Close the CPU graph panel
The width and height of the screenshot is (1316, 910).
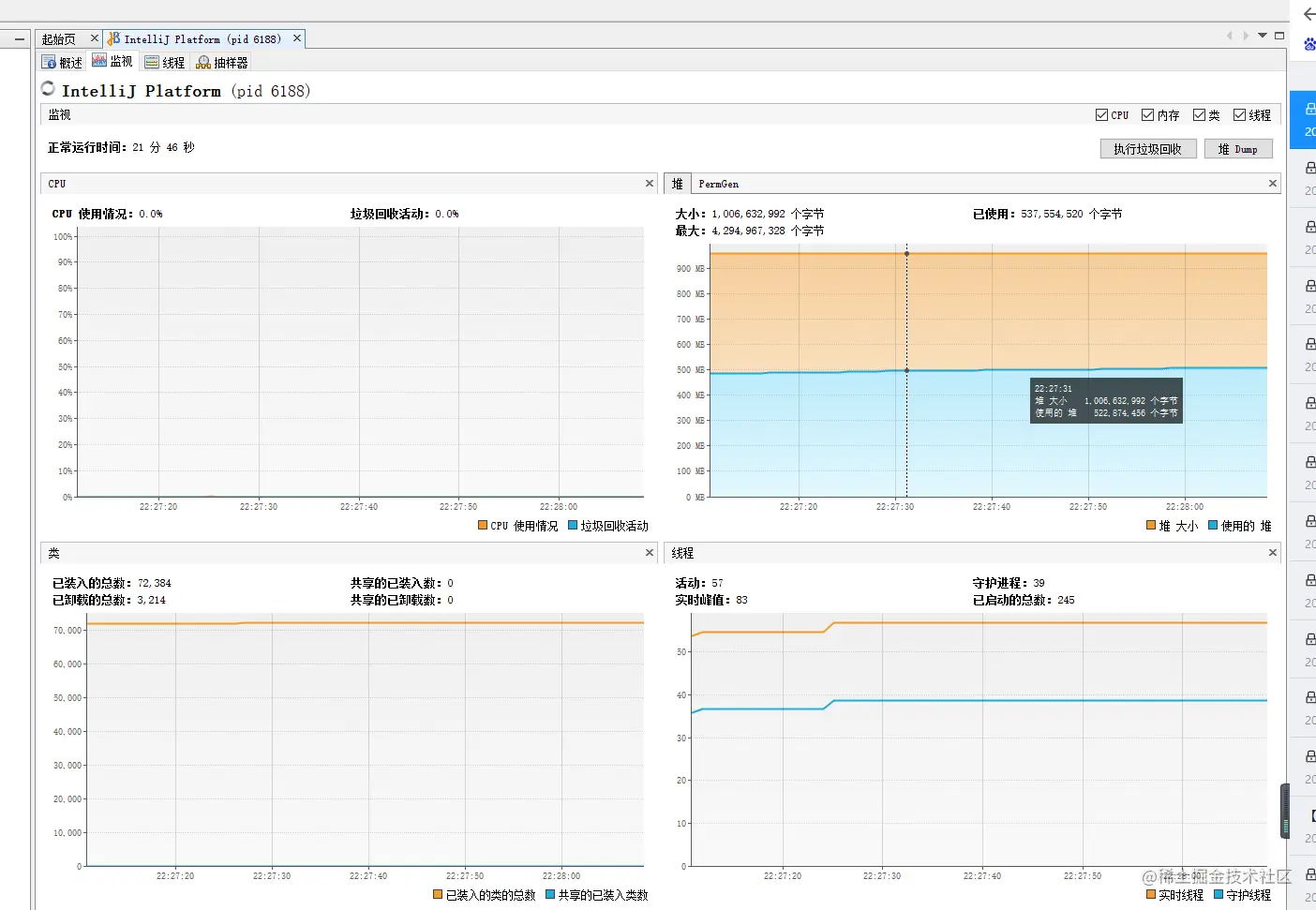click(x=650, y=183)
